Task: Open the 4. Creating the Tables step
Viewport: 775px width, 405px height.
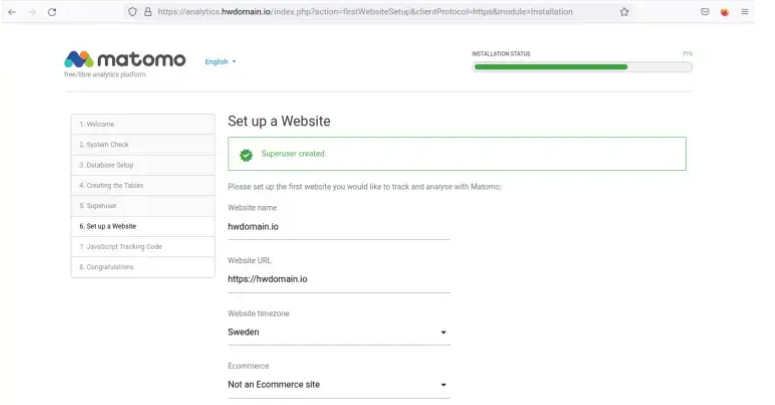Action: (143, 185)
